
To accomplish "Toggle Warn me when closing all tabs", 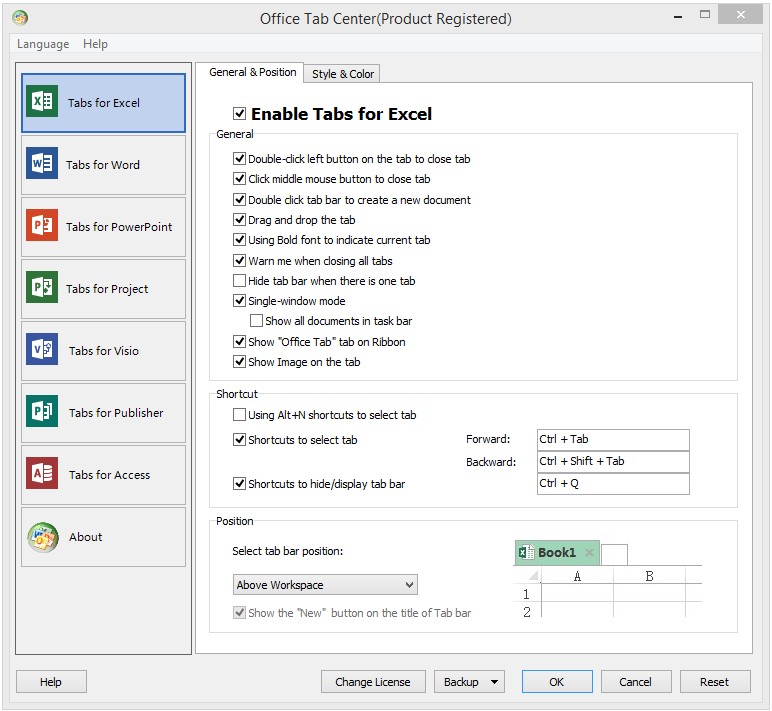I will (239, 260).
